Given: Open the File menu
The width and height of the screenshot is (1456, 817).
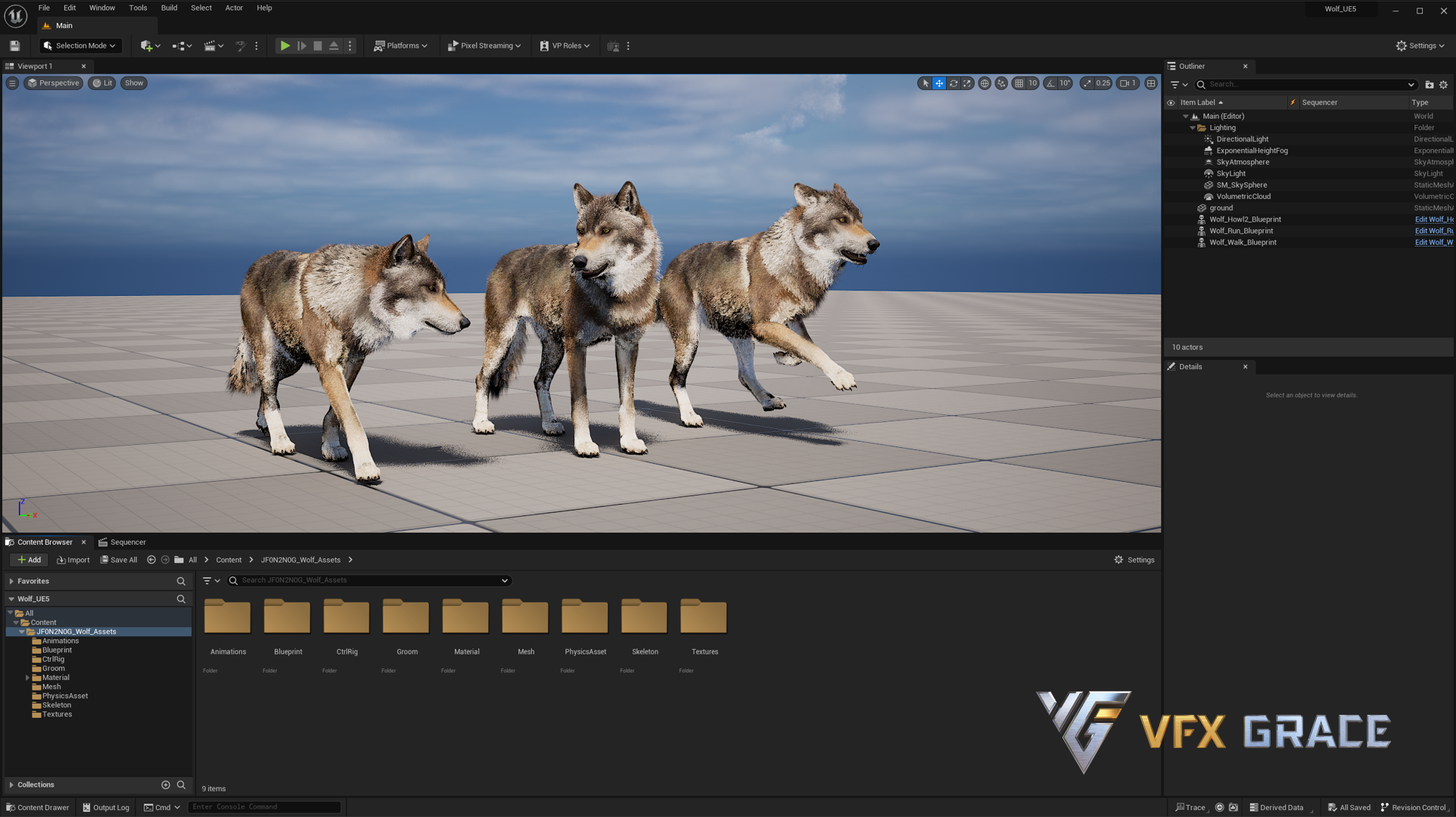Looking at the screenshot, I should [x=44, y=8].
